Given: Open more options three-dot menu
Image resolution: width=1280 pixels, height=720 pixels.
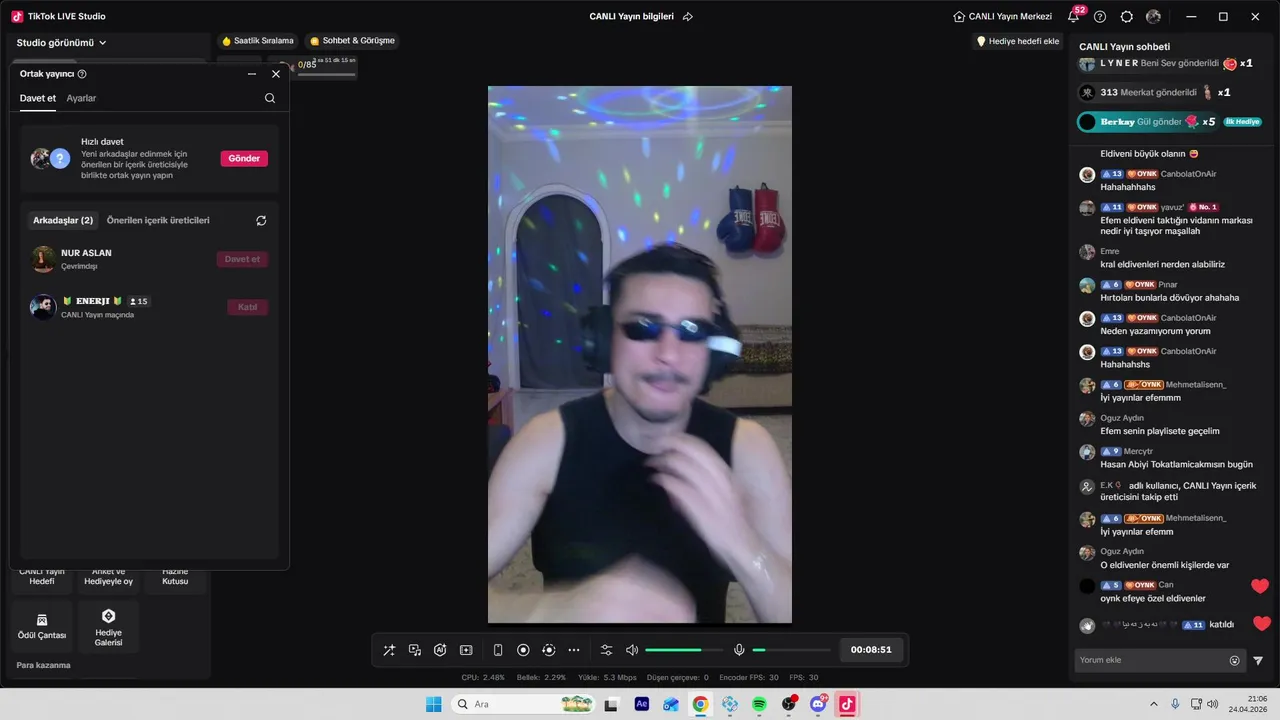Looking at the screenshot, I should point(574,650).
